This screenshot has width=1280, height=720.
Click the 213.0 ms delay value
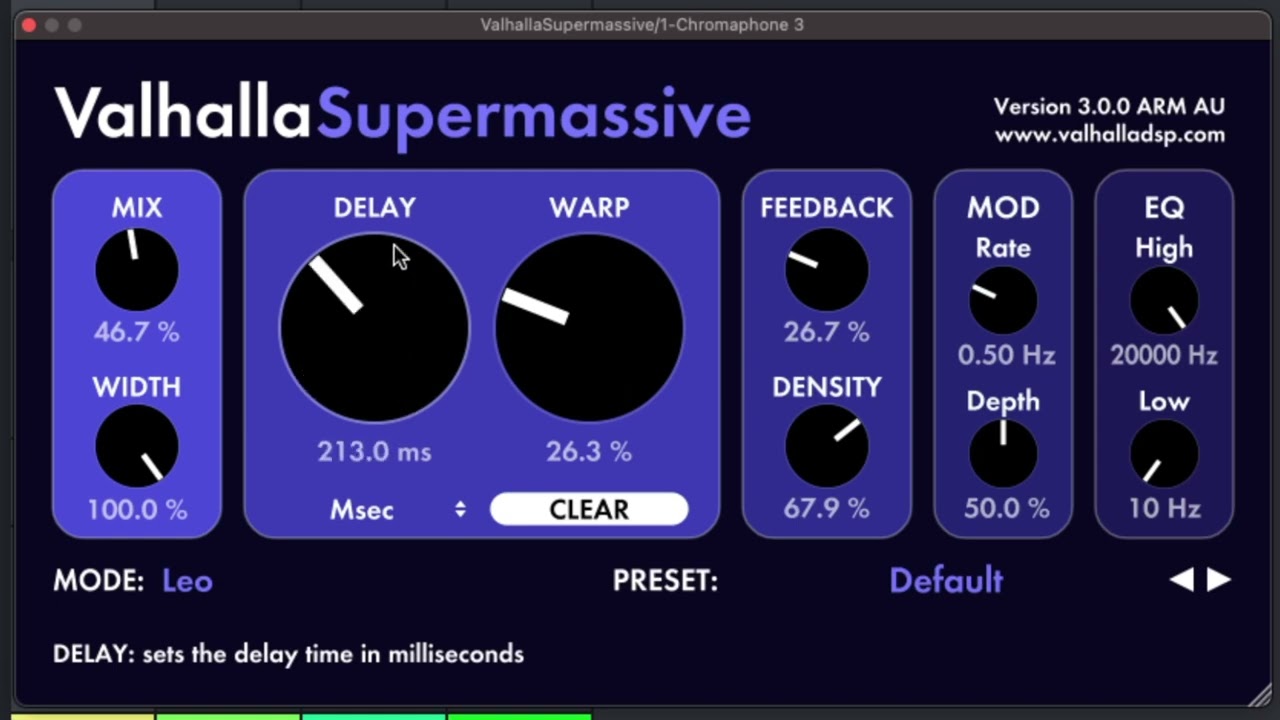coord(374,452)
